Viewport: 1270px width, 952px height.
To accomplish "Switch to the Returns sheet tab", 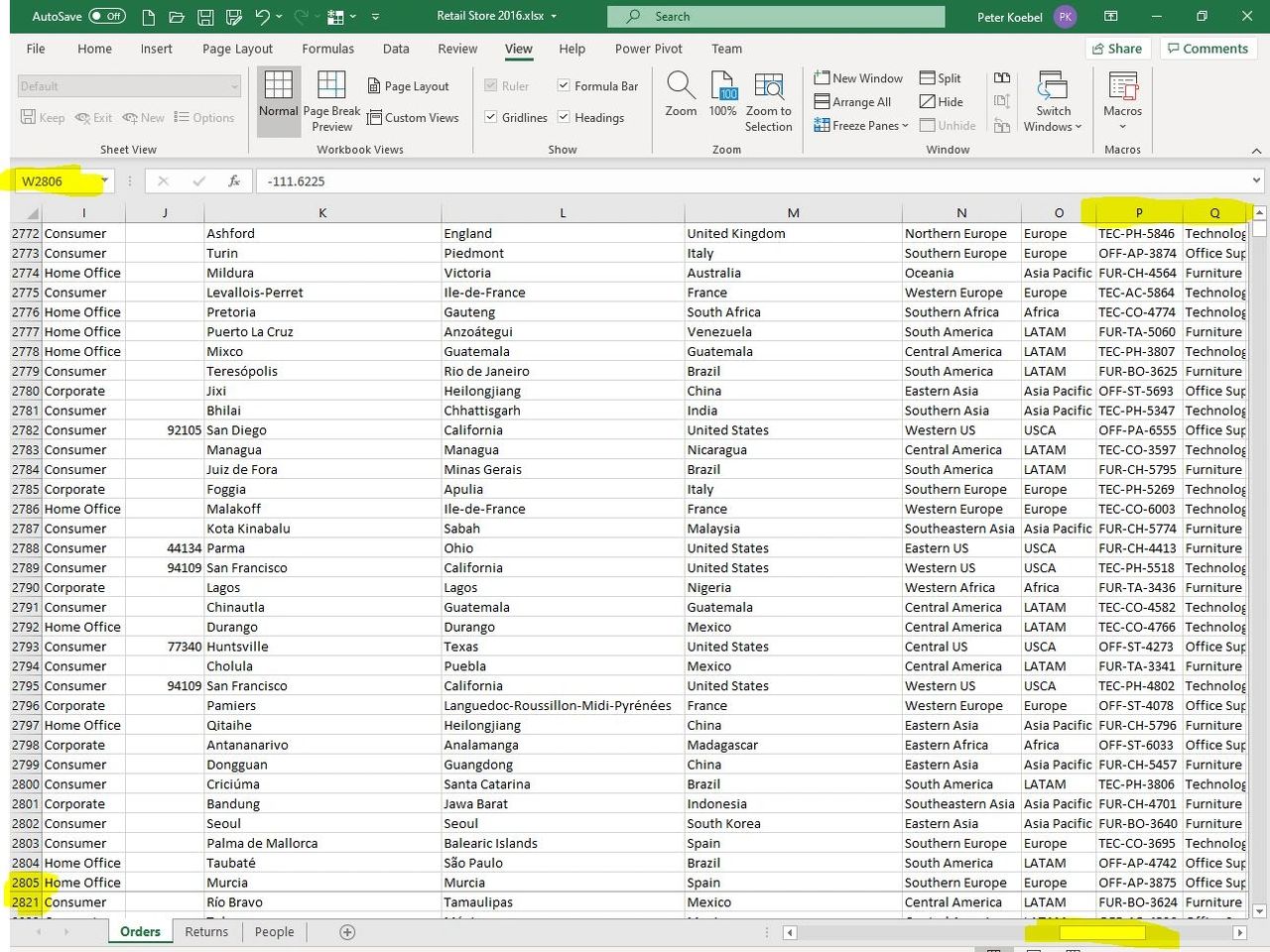I will (x=206, y=932).
